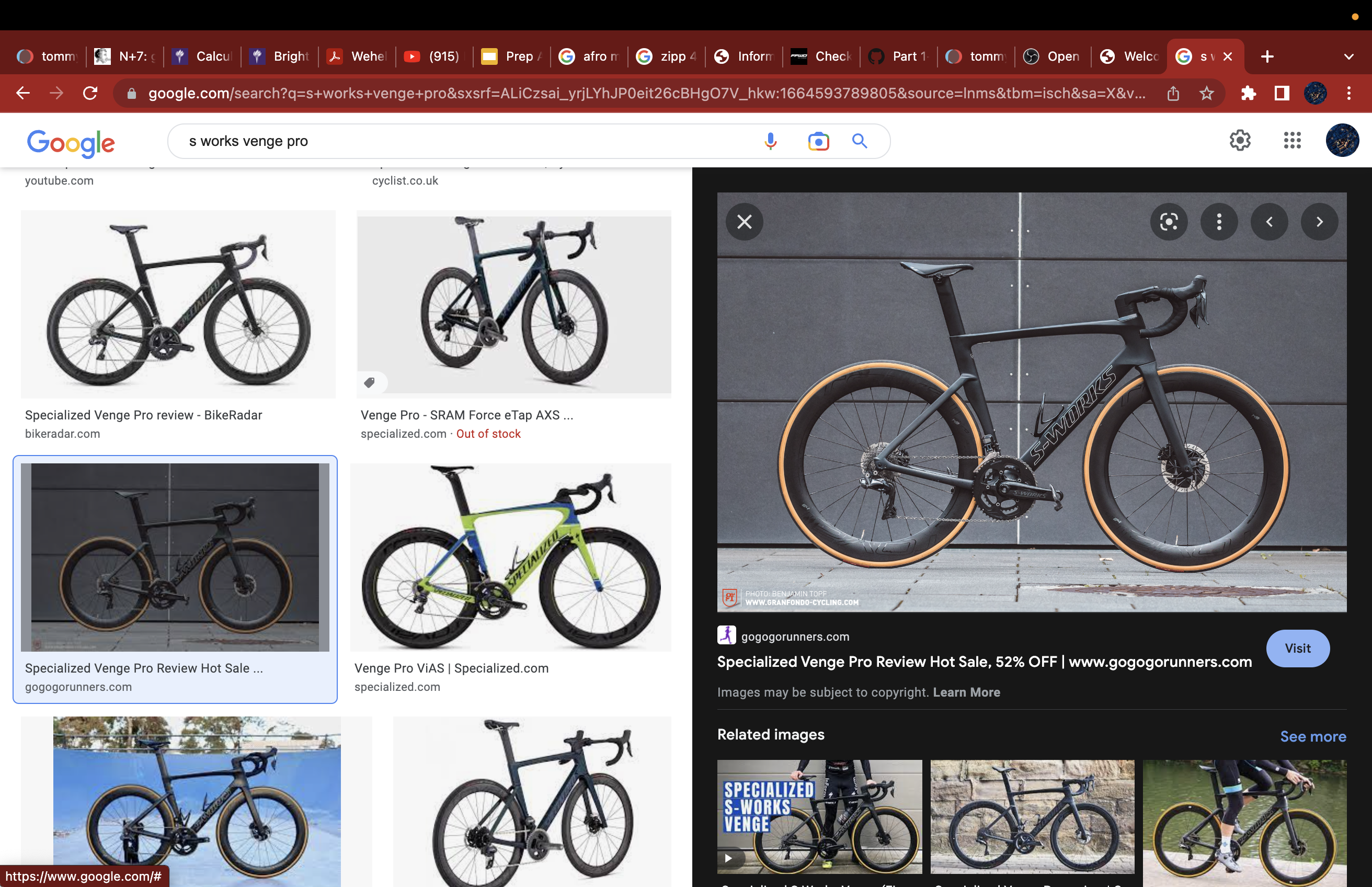Screen dimensions: 1372x887
Task: Search inside image with Lens icon
Action: [1169, 222]
